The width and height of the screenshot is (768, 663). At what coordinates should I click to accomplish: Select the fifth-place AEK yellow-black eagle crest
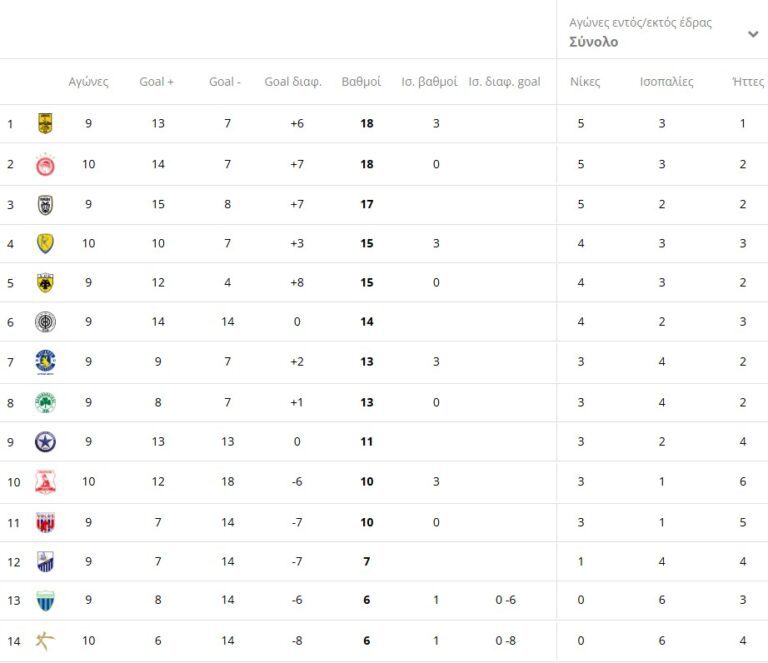click(45, 283)
